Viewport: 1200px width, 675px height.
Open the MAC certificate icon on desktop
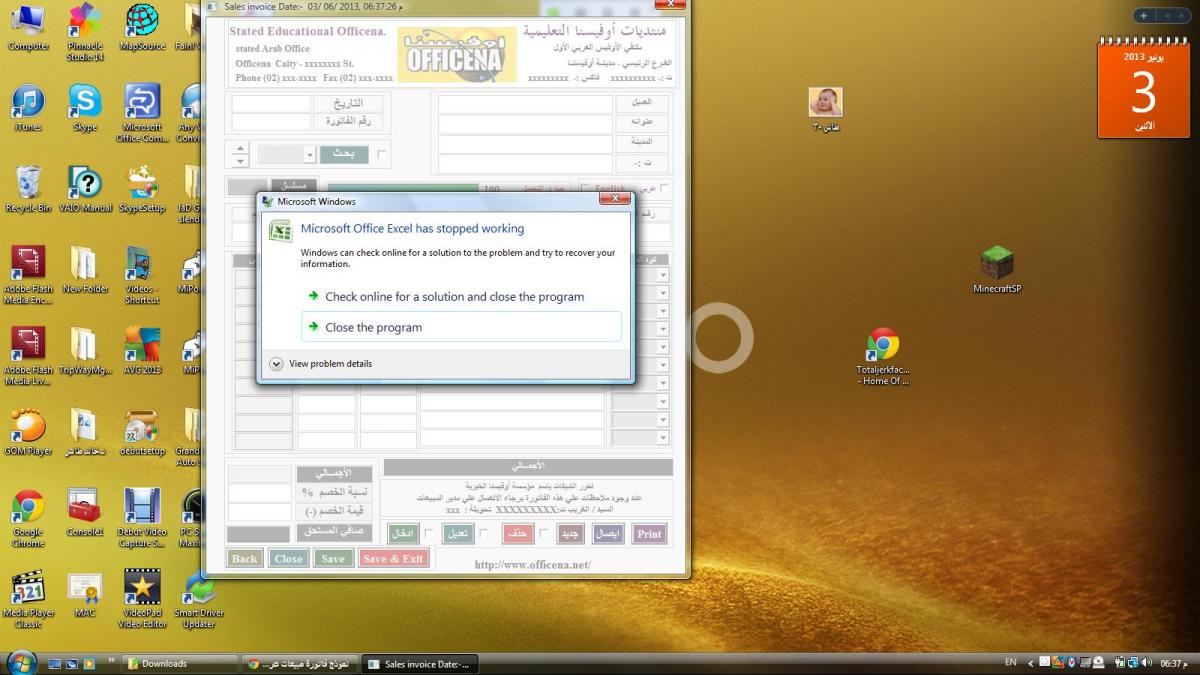85,594
